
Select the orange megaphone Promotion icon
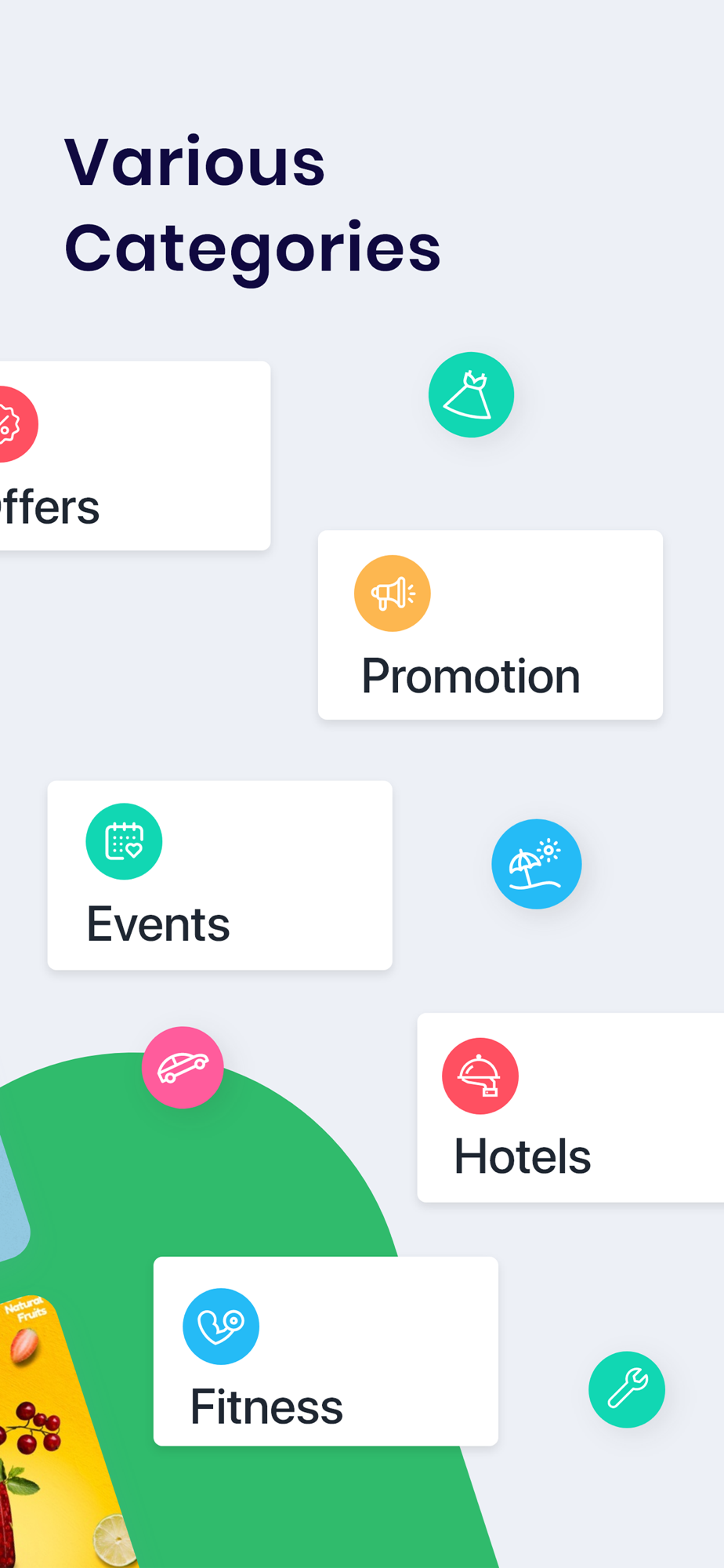coord(393,593)
